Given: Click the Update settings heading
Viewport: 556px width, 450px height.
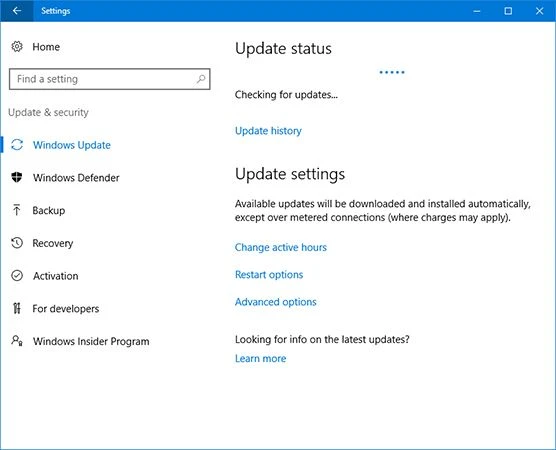Looking at the screenshot, I should pyautogui.click(x=290, y=174).
